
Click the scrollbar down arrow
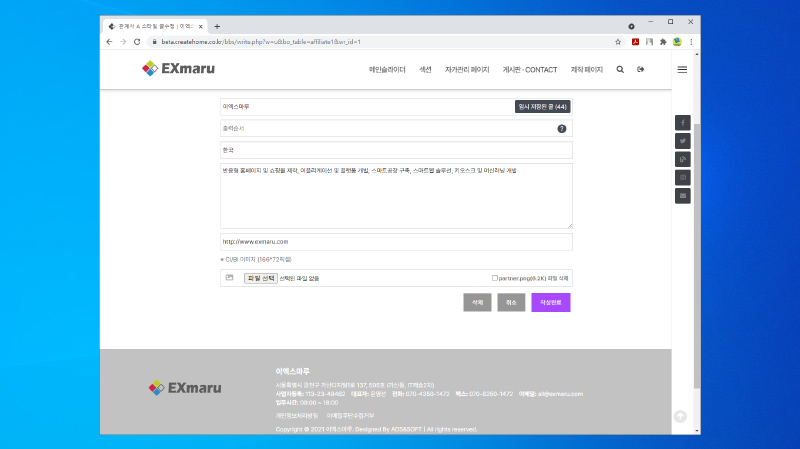tap(697, 431)
